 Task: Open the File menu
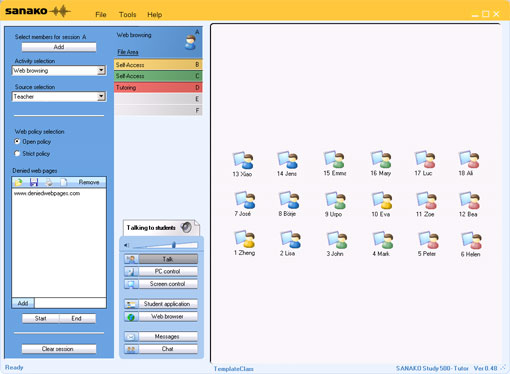tap(101, 14)
